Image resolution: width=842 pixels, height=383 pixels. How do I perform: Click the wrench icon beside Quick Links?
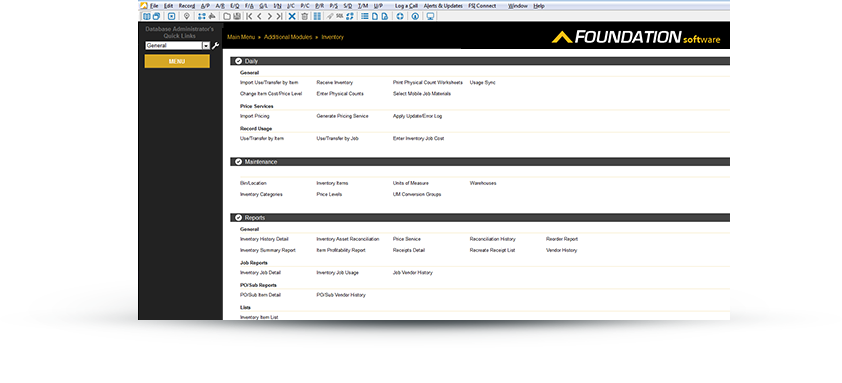215,46
